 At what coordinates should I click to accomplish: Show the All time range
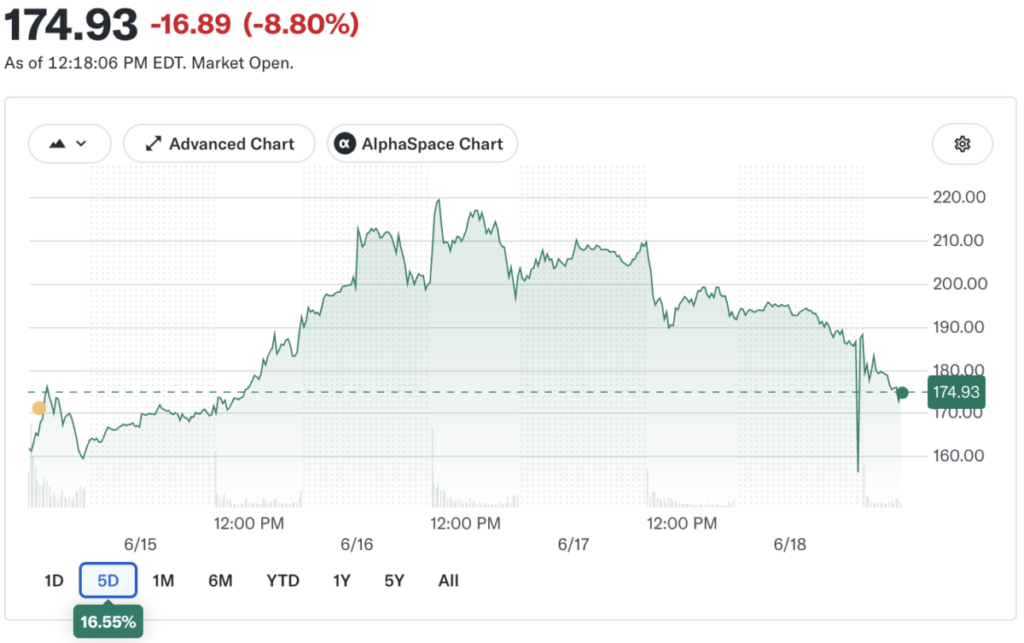449,580
